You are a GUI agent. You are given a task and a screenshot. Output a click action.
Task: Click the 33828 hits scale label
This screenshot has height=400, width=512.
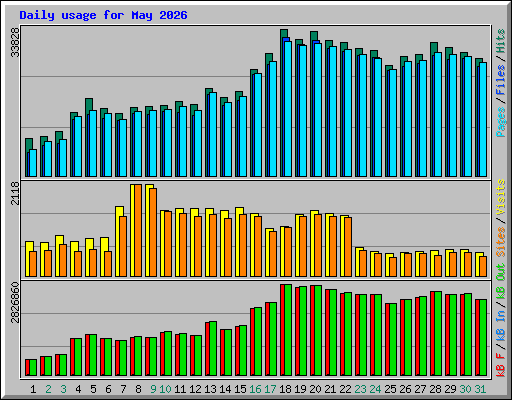coord(15,42)
